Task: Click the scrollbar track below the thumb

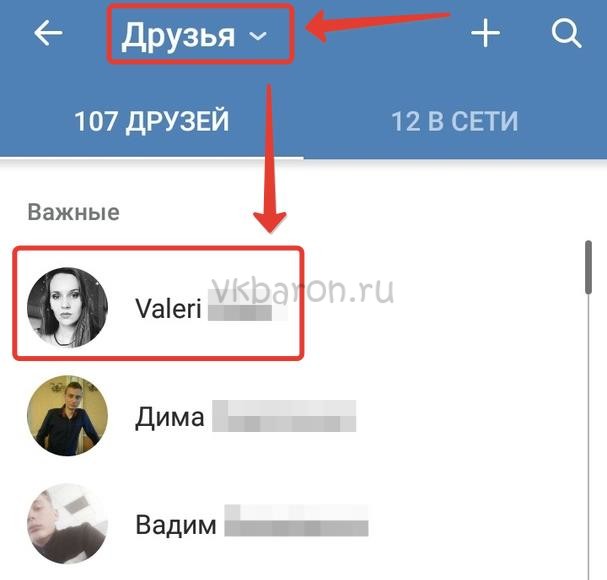Action: click(588, 437)
